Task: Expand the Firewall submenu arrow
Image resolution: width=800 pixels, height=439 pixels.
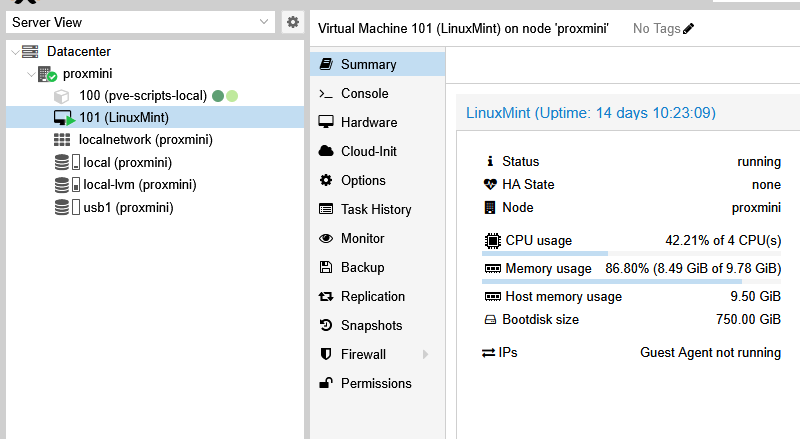Action: pos(426,355)
